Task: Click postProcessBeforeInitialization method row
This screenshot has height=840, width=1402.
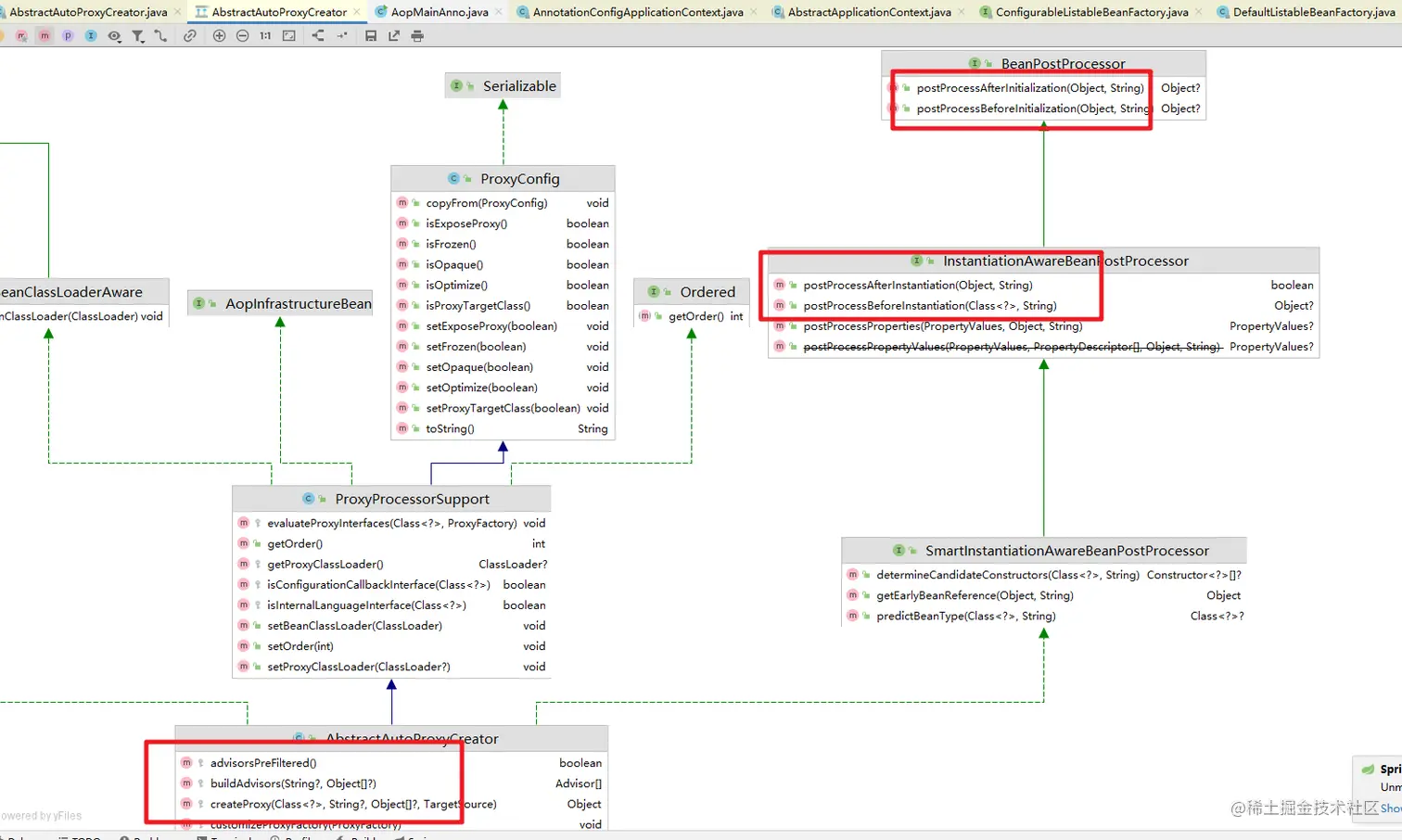Action: pos(1044,108)
